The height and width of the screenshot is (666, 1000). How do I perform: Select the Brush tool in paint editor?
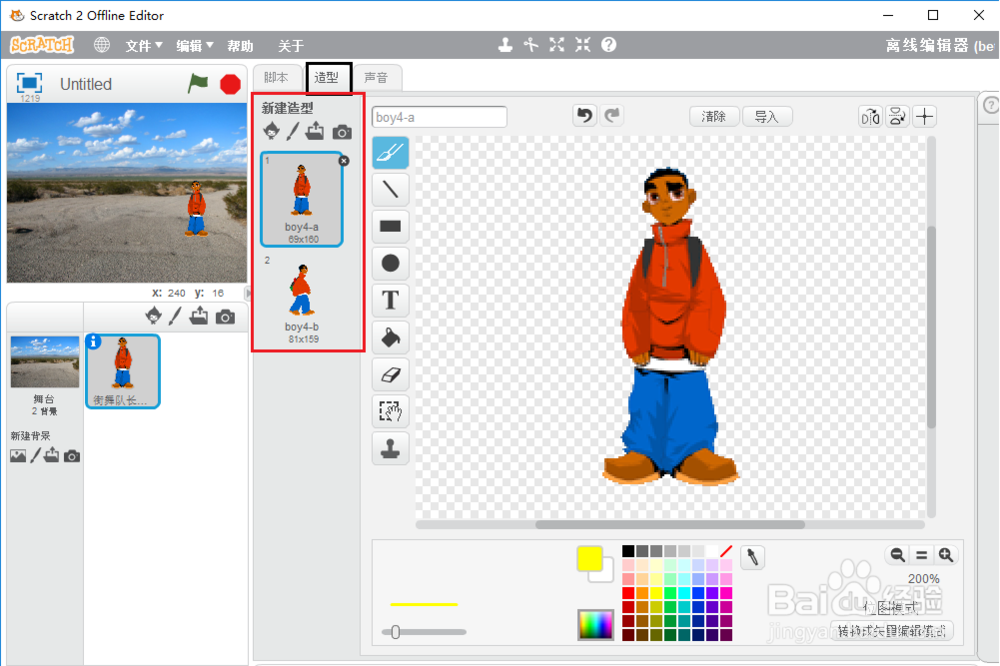click(x=390, y=152)
